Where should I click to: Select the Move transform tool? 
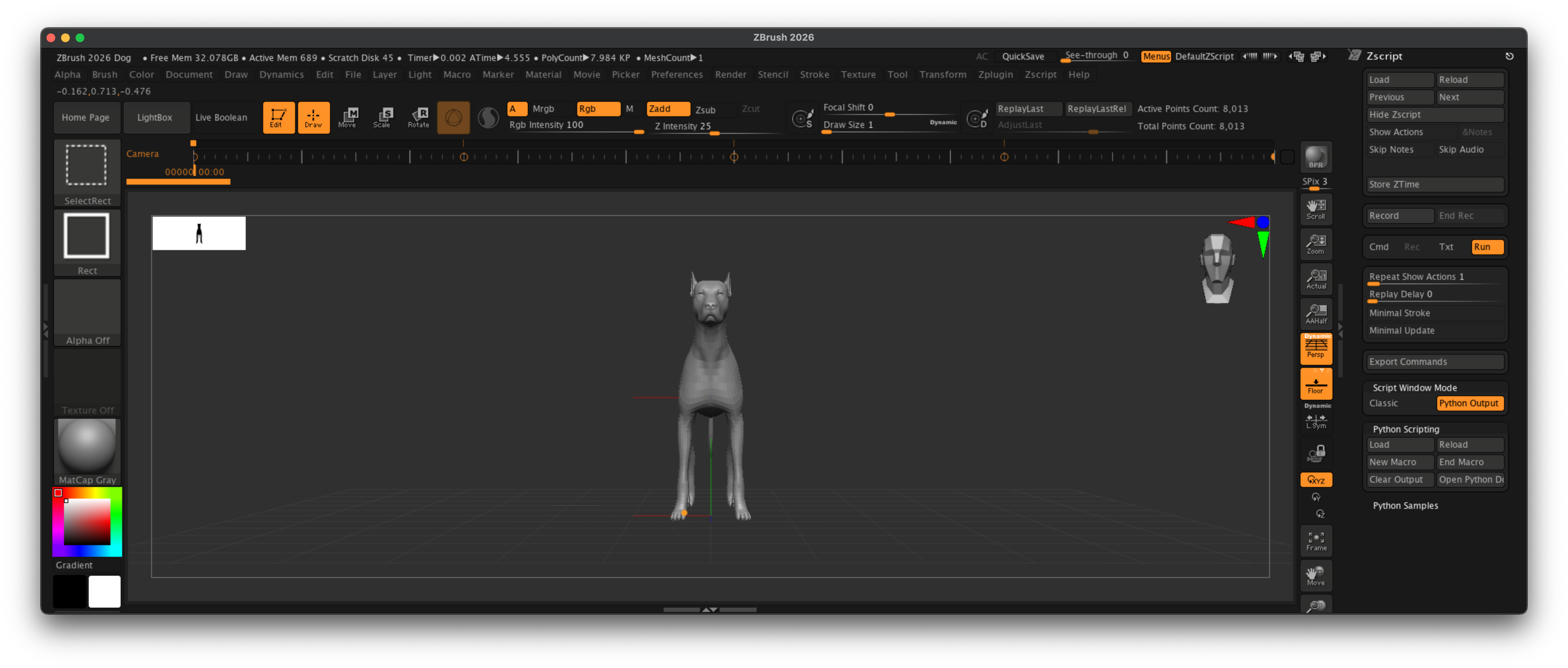tap(347, 117)
